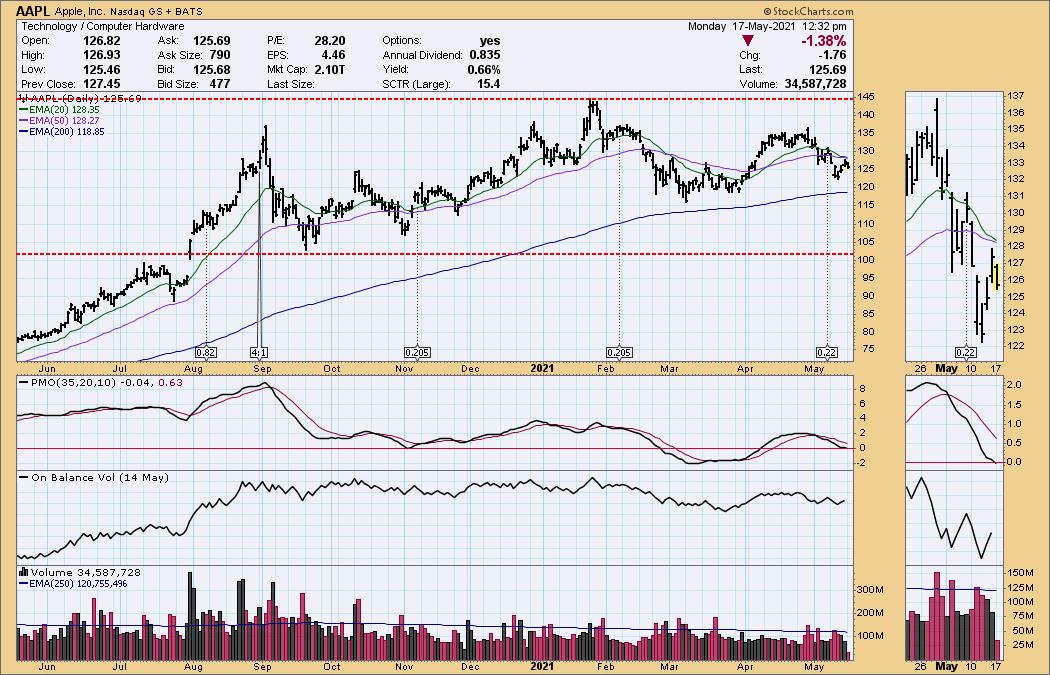Image resolution: width=1050 pixels, height=675 pixels.
Task: Click the 0.22 marker in zoomed side panel
Action: point(966,352)
